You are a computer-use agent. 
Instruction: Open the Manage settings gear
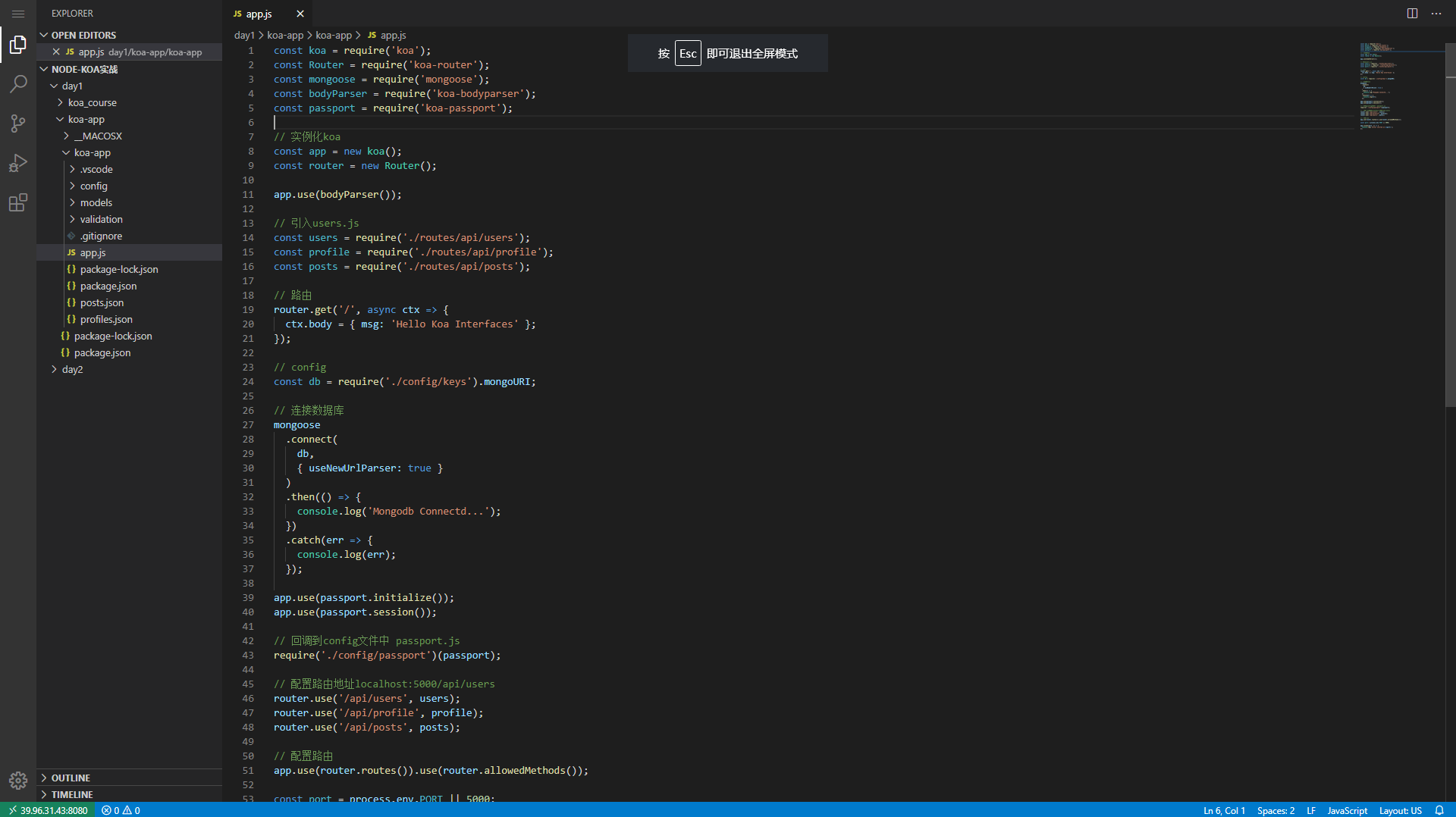[x=18, y=780]
